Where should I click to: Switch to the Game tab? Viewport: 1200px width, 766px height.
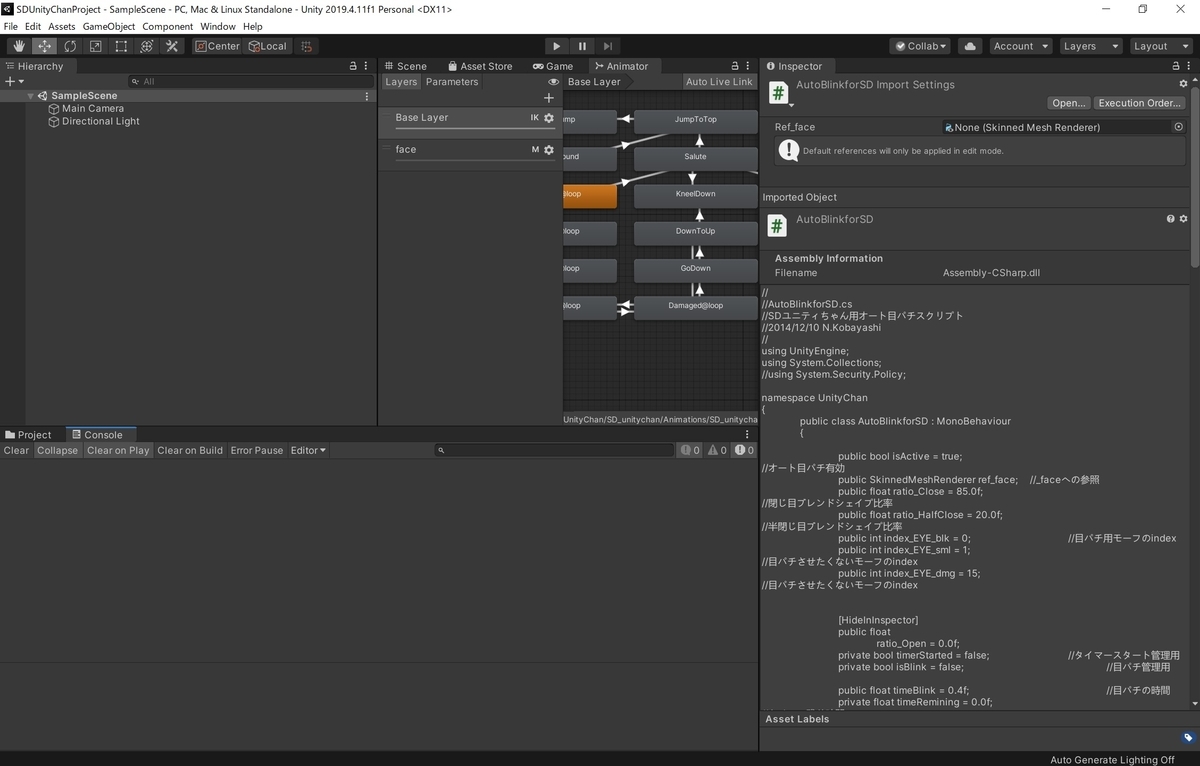(553, 66)
